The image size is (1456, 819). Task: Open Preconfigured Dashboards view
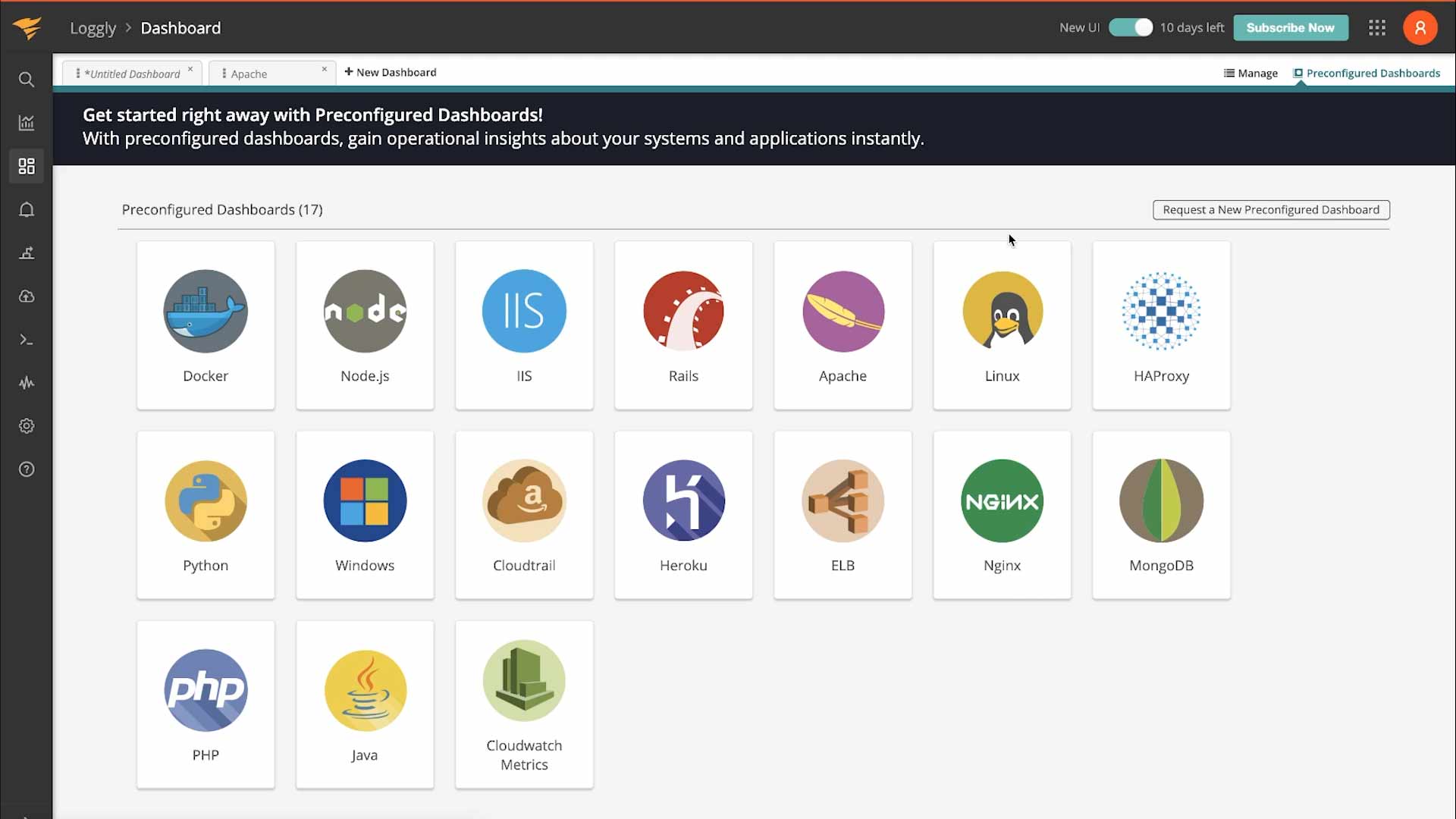tap(1366, 74)
